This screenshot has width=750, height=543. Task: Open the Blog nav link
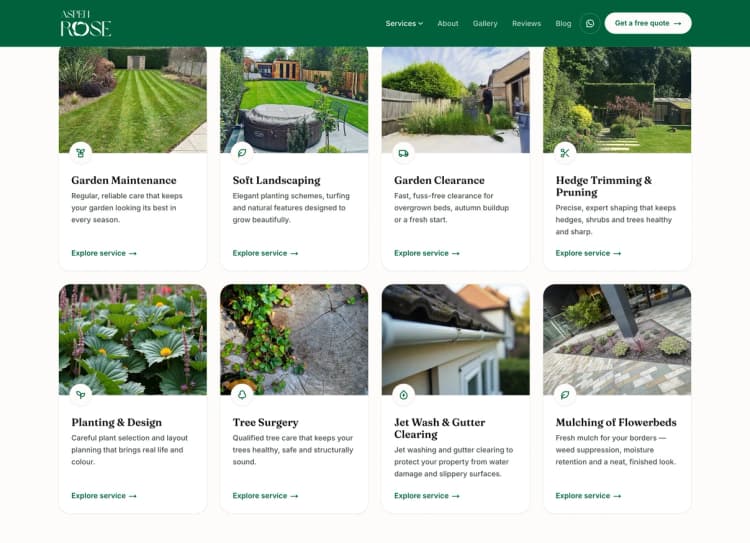pos(563,23)
